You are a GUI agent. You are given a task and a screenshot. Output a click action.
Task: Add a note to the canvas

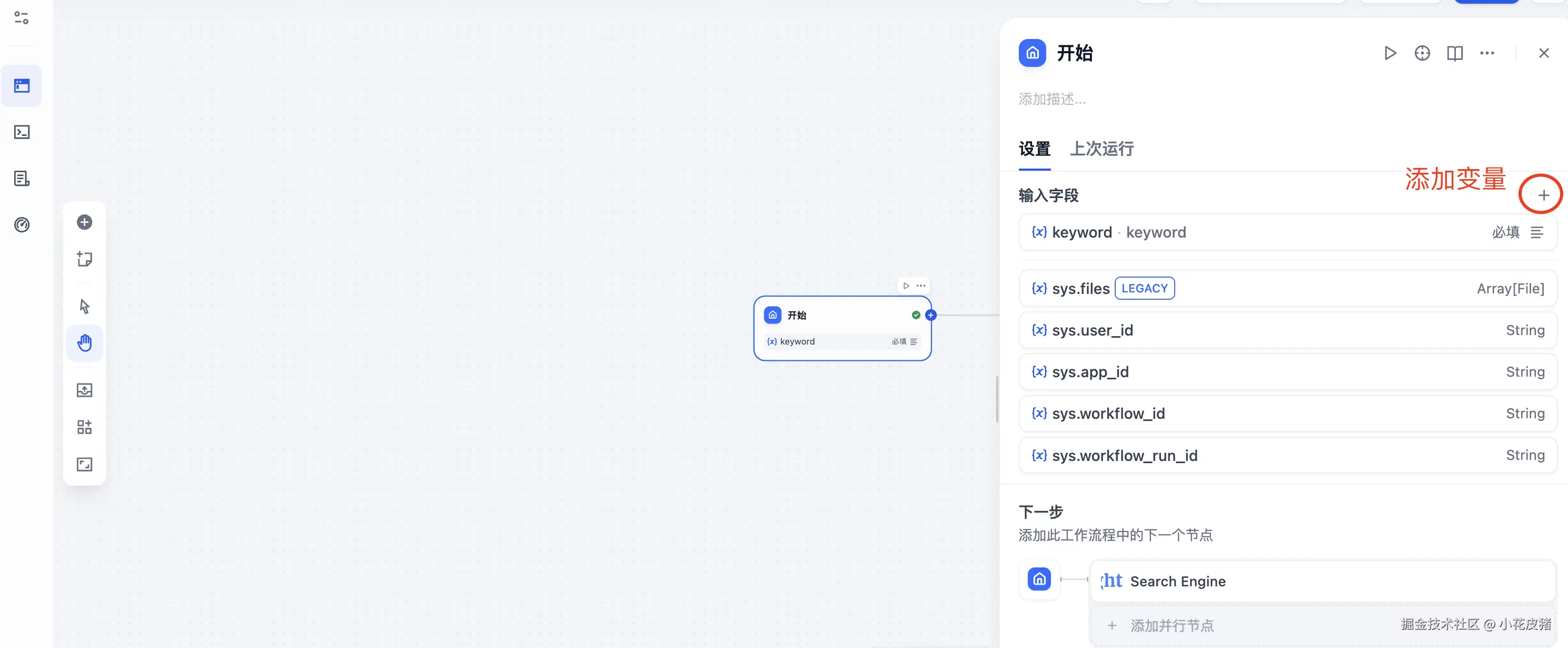click(85, 259)
